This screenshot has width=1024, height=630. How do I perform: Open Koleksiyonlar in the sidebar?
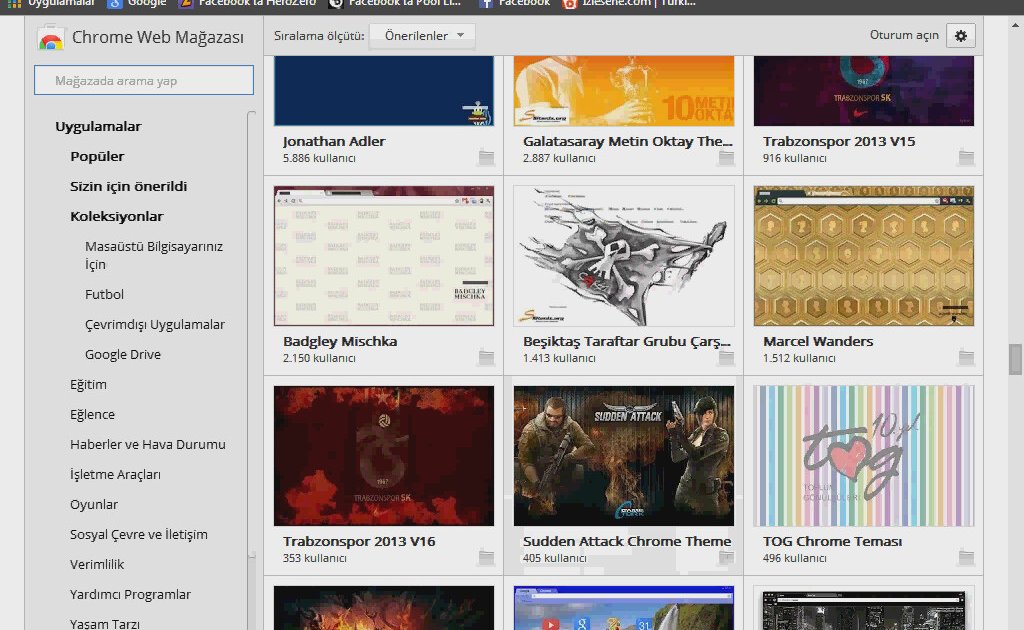point(116,217)
